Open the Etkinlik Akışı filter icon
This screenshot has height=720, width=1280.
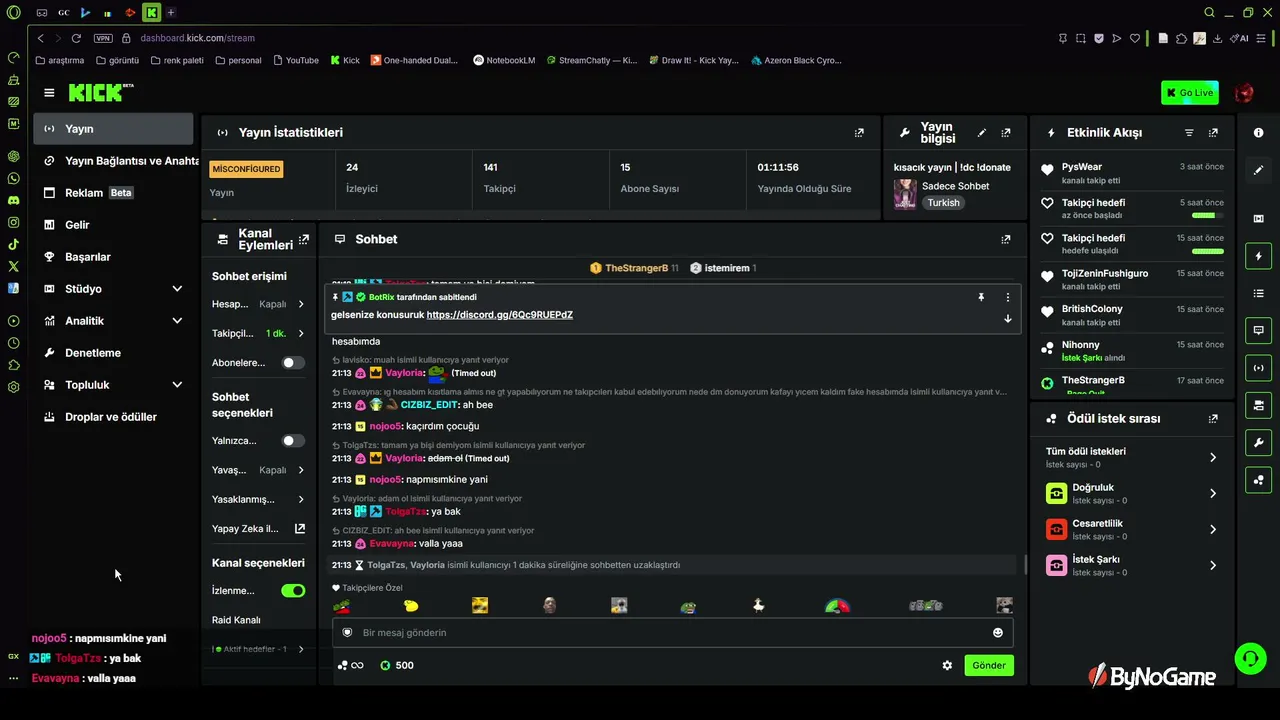(1189, 133)
